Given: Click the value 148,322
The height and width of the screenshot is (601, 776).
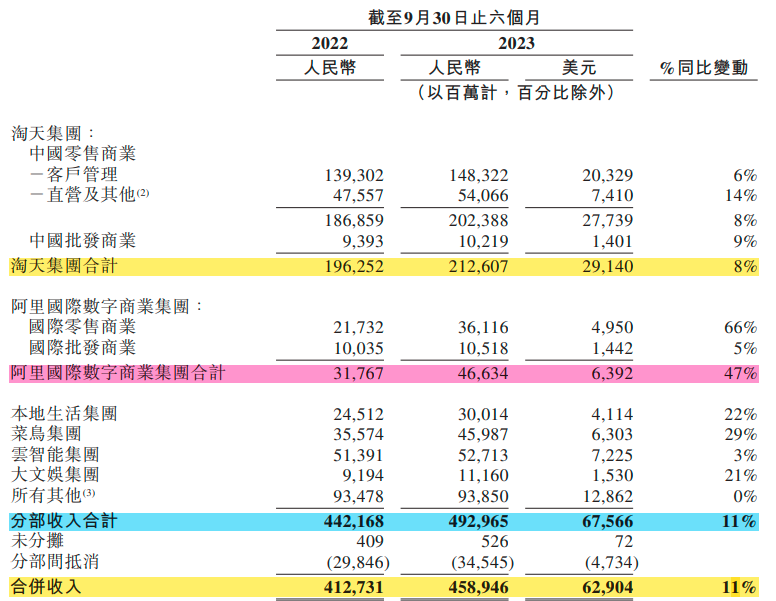Looking at the screenshot, I should (479, 175).
